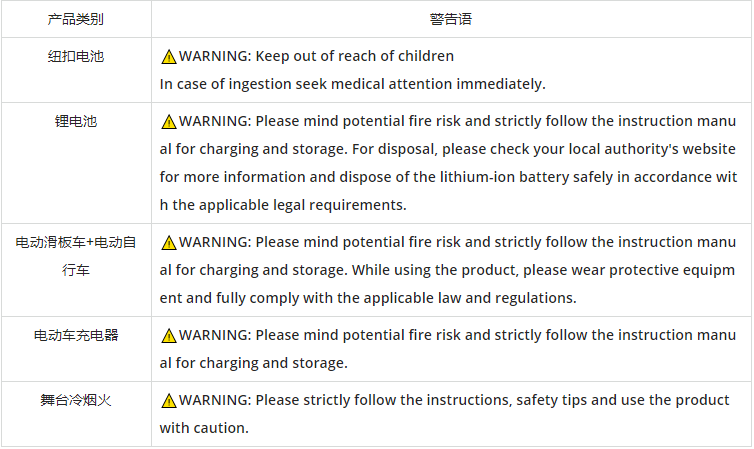Click the warning triangle in 舞台冷烟火 row

(x=169, y=400)
